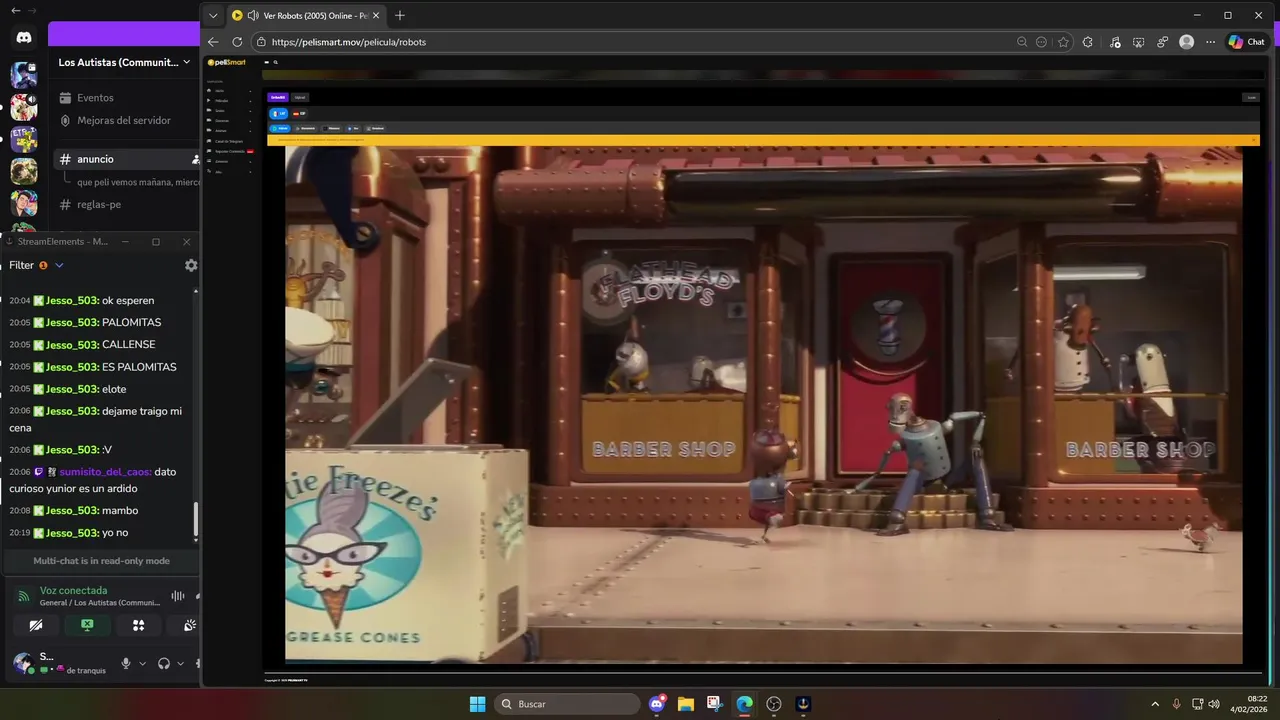1280x720 pixels.
Task: Click the taskbar Buscar search box
Action: pos(567,704)
